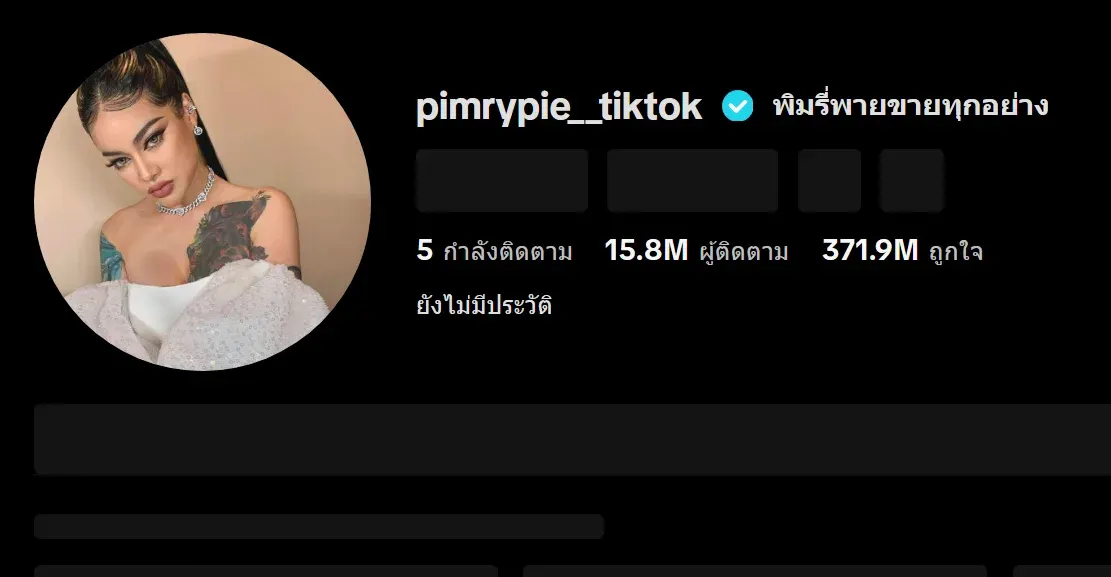Click the first wide placeholder button under username
This screenshot has height=577, width=1111.
click(x=502, y=181)
